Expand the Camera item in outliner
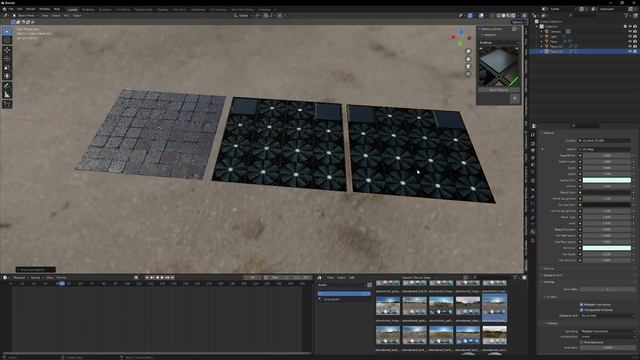The image size is (640, 360). [542, 31]
